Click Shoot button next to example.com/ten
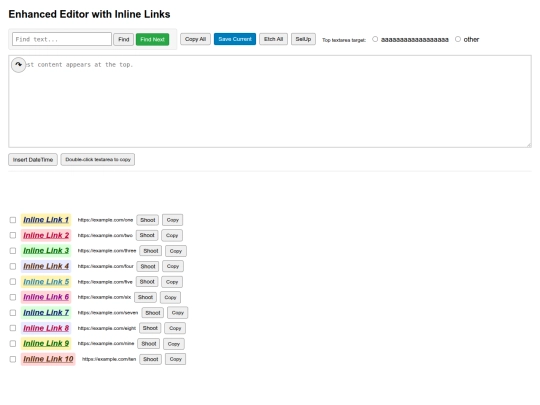Image resolution: width=540 pixels, height=405 pixels. coord(150,359)
